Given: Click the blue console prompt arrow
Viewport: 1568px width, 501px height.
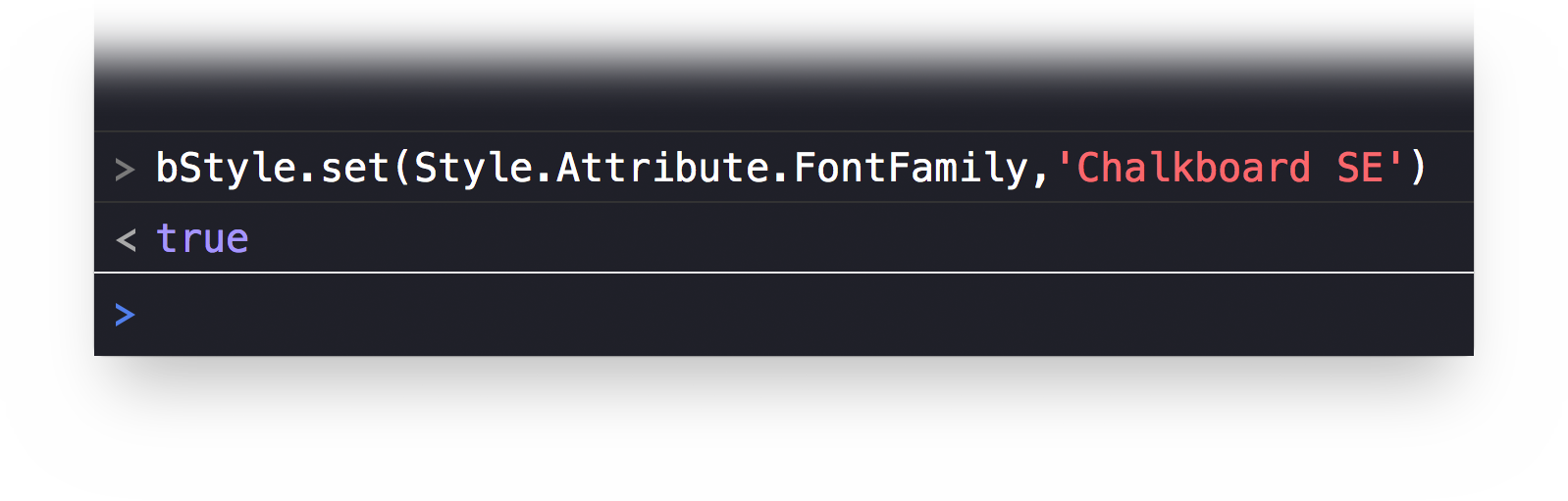Looking at the screenshot, I should pyautogui.click(x=125, y=315).
